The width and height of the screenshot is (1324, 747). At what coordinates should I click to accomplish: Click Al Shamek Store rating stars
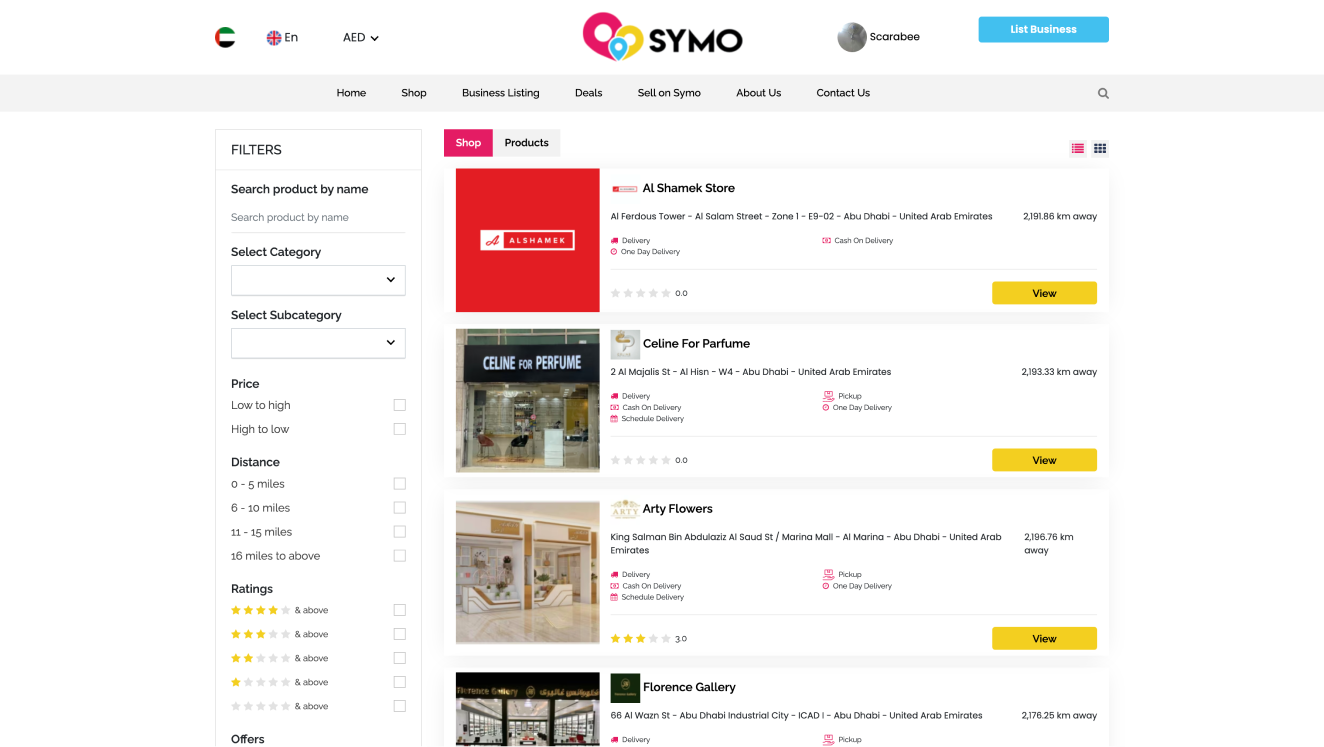point(641,293)
